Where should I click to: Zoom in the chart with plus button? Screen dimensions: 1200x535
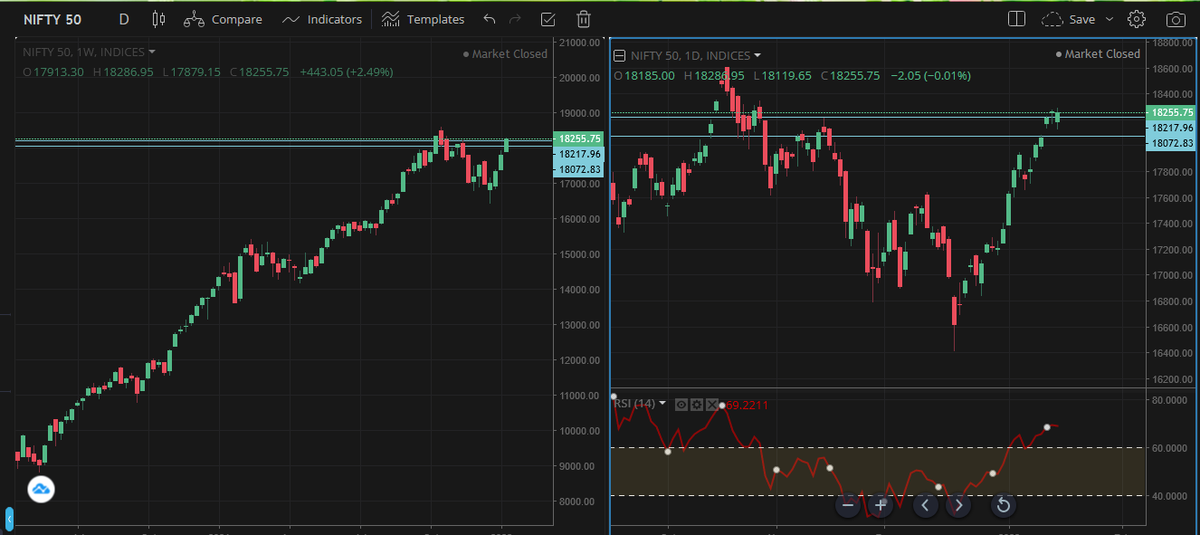881,505
